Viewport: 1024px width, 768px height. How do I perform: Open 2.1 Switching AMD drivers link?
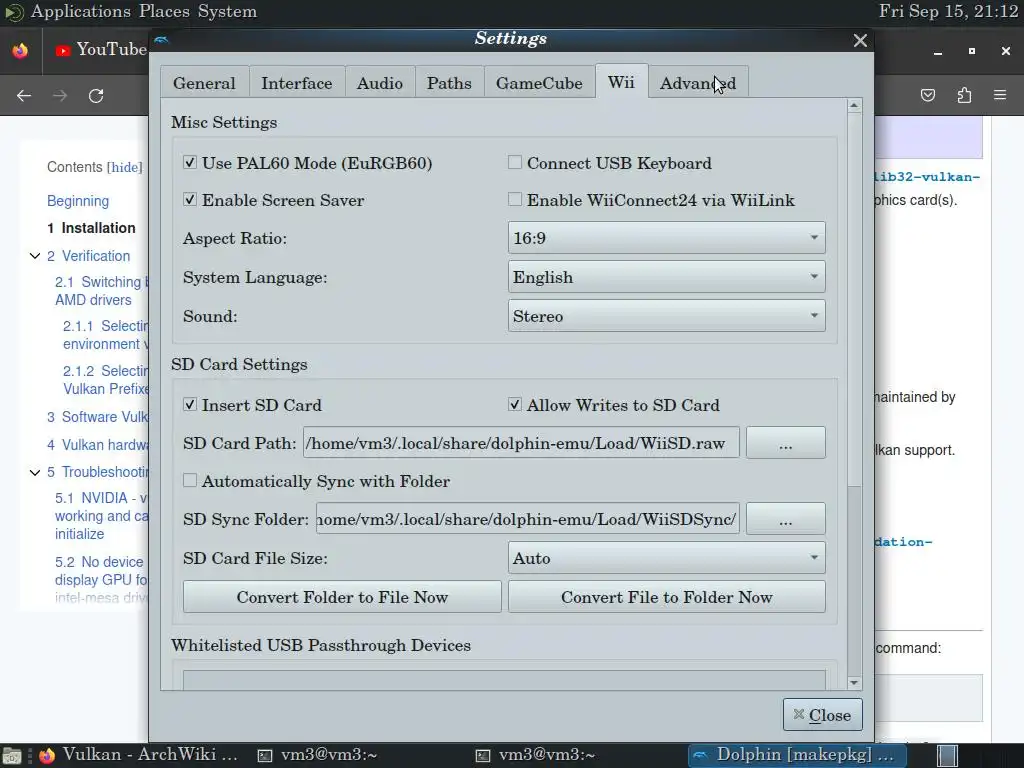click(101, 291)
